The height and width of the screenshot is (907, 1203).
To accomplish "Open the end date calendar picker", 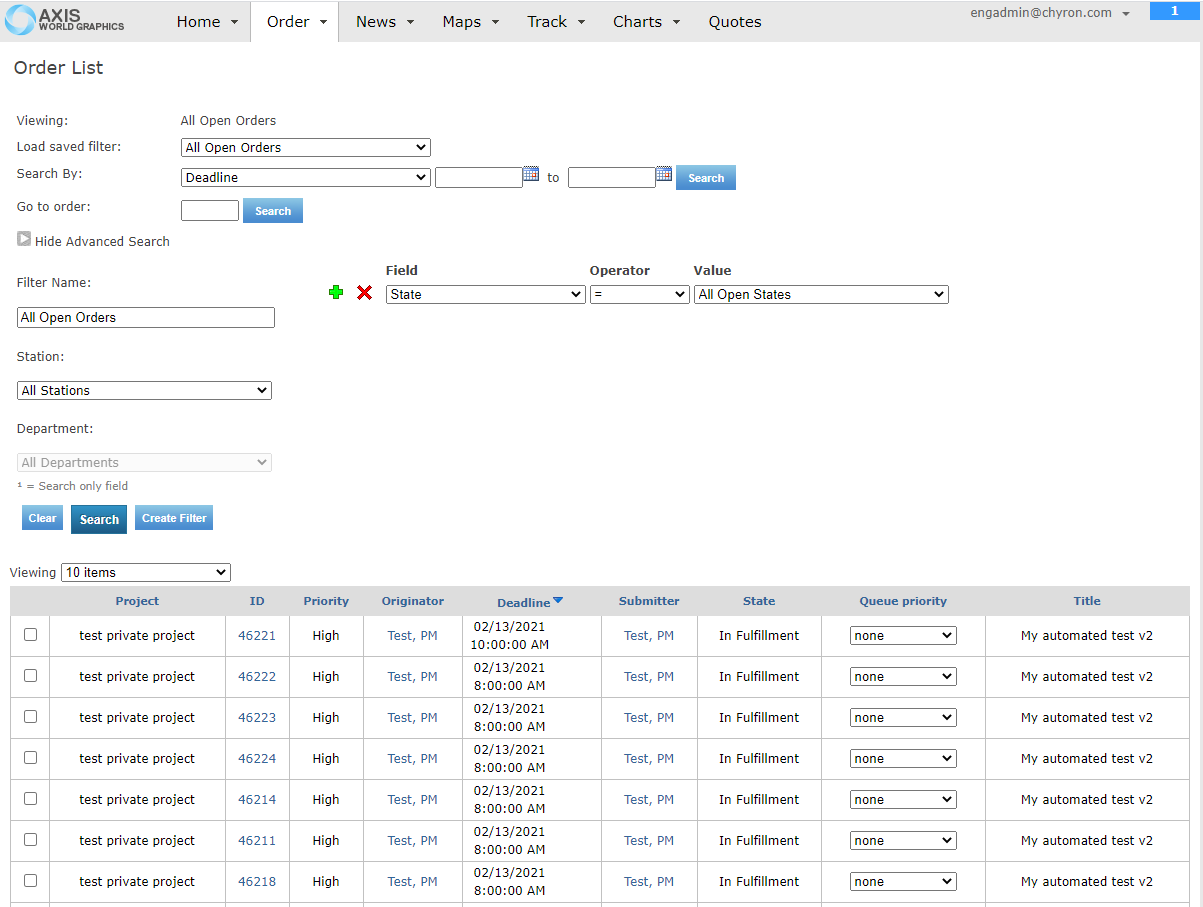I will click(x=664, y=175).
